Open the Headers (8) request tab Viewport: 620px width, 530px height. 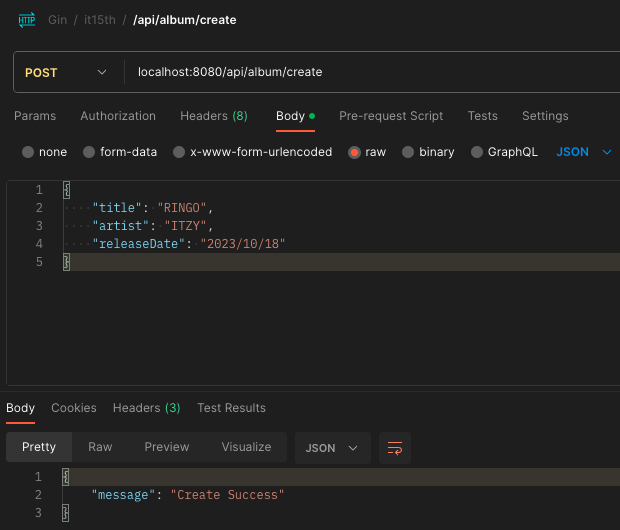(213, 116)
